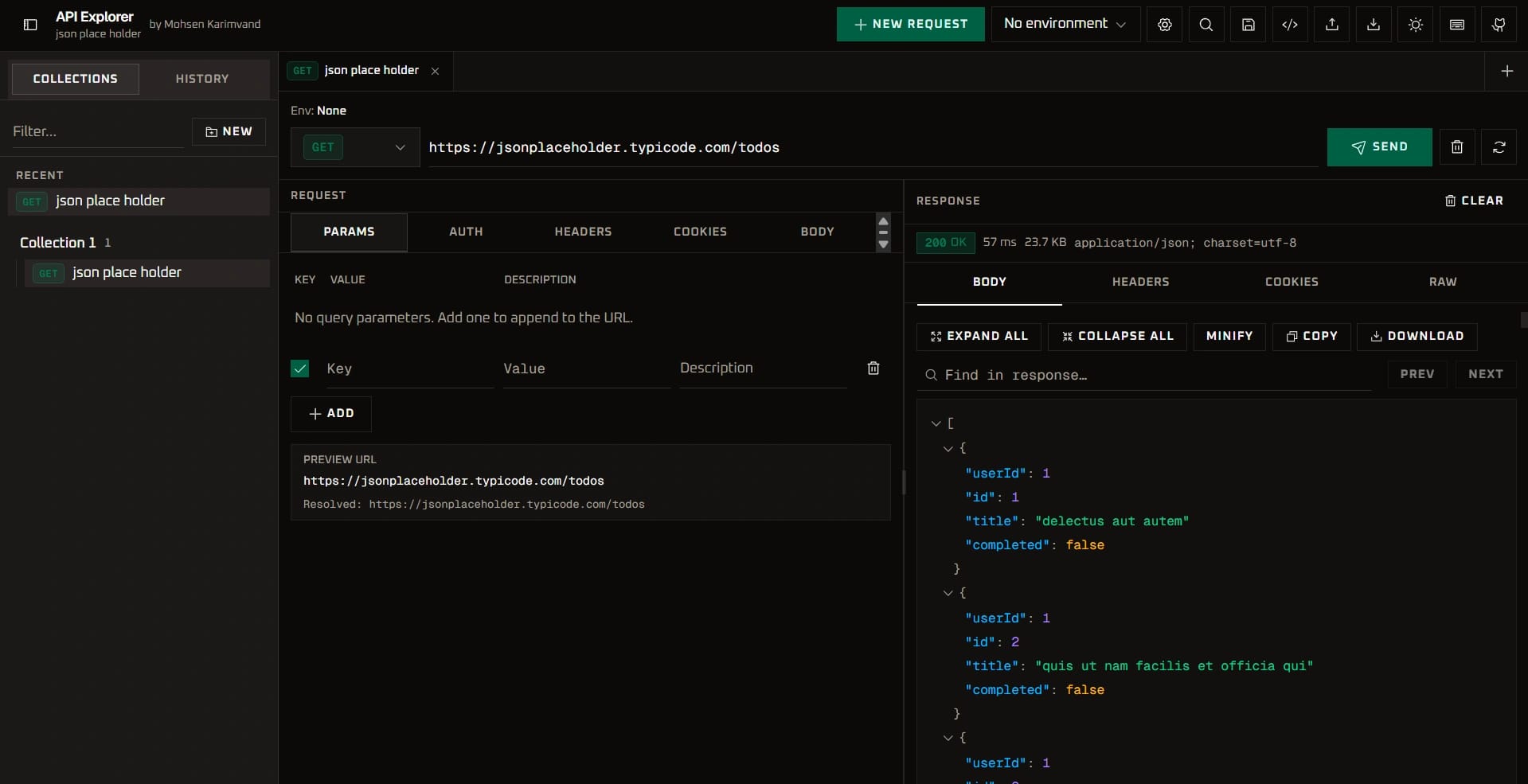1528x784 pixels.
Task: Click the circular arrows icon beside Send
Action: pos(1499,147)
